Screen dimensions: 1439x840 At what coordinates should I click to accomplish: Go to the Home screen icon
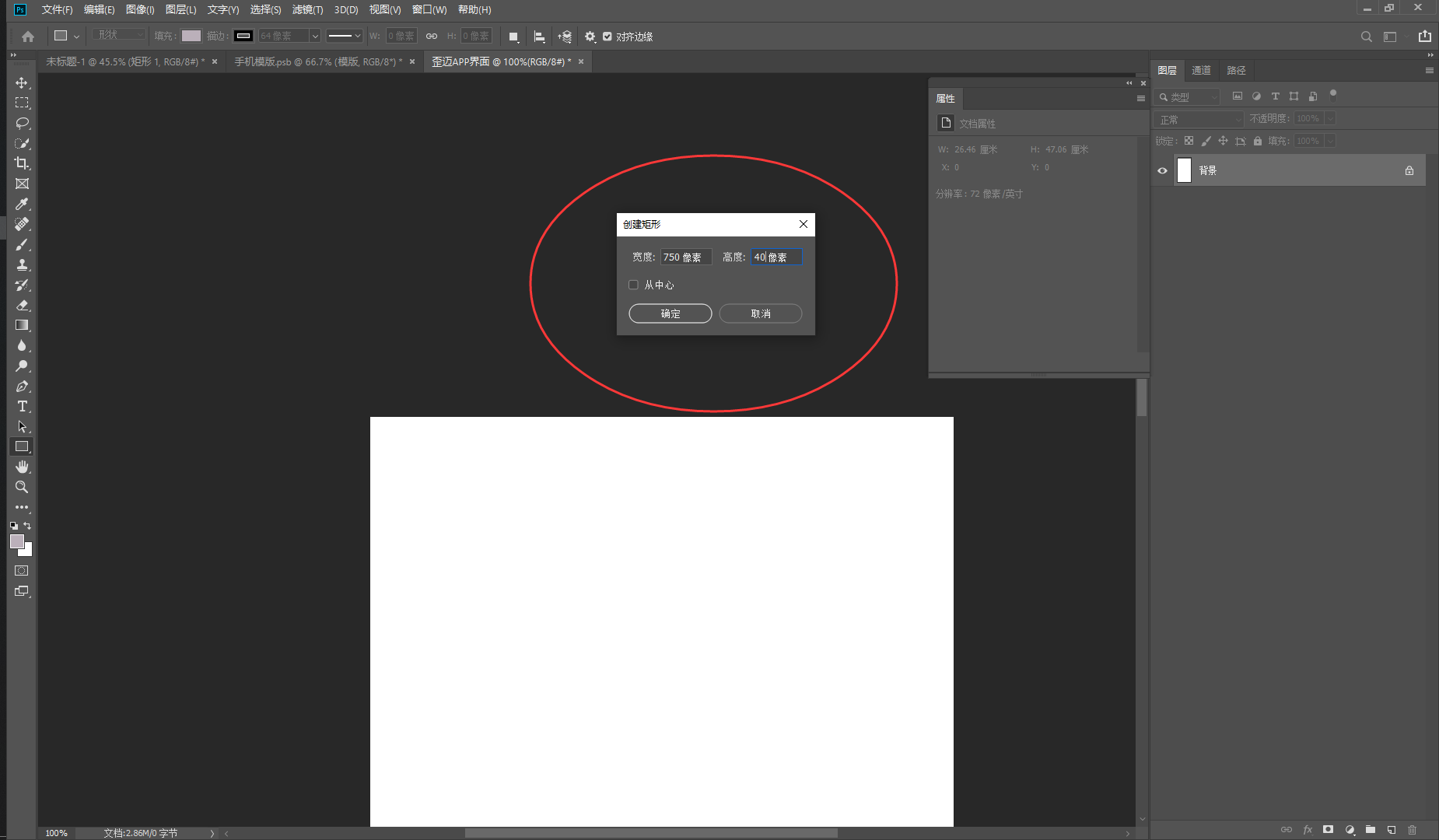pyautogui.click(x=28, y=37)
